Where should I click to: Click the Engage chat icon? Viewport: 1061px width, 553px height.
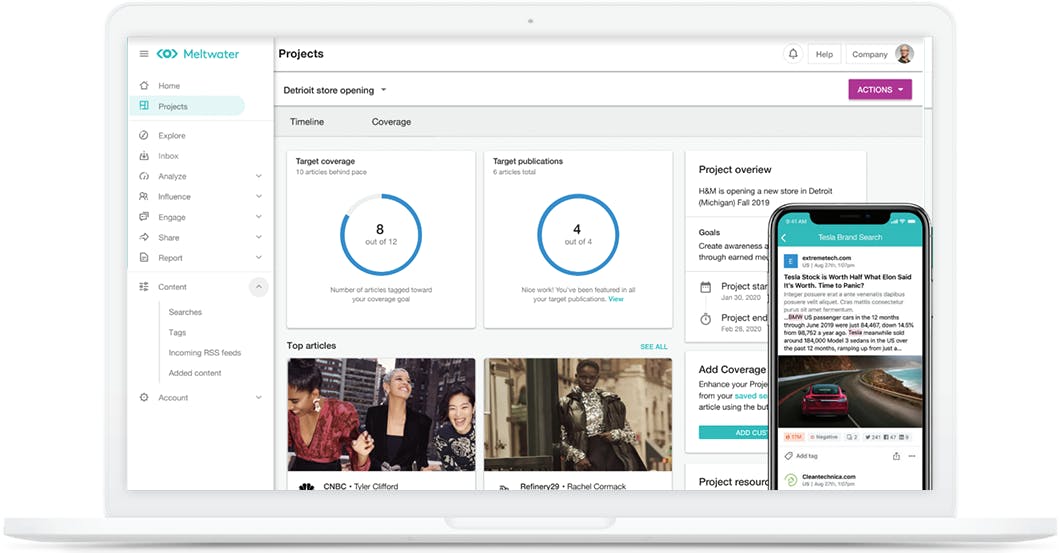click(x=143, y=217)
